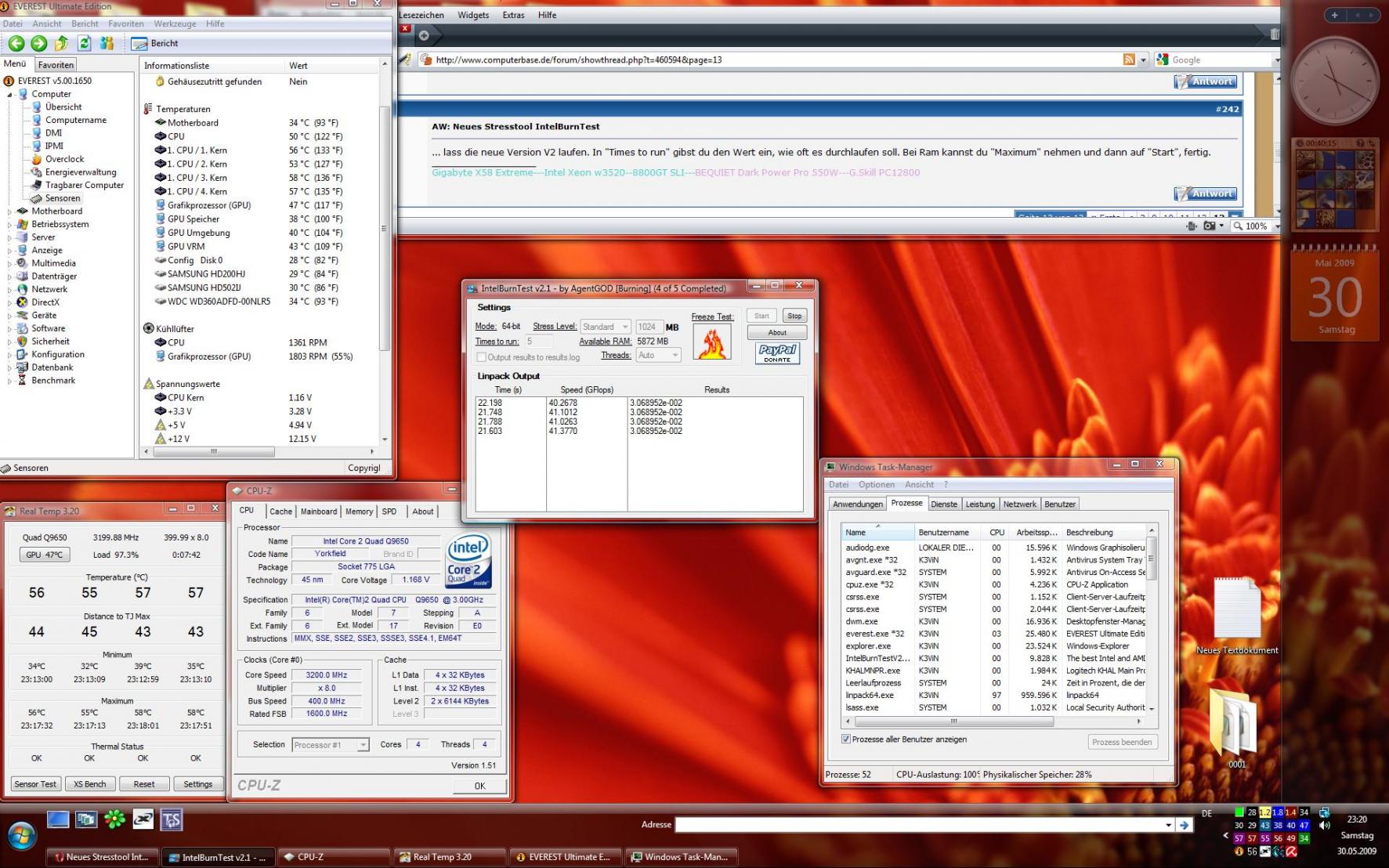Image resolution: width=1389 pixels, height=868 pixels.
Task: Switch to the Mainboard tab in CPU-Z
Action: [319, 512]
